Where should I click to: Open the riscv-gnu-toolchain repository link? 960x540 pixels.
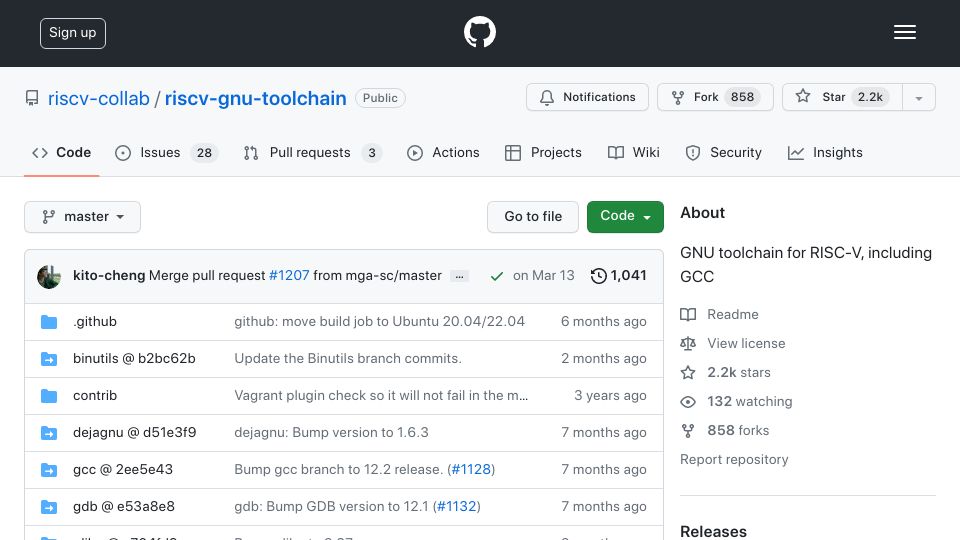click(255, 98)
